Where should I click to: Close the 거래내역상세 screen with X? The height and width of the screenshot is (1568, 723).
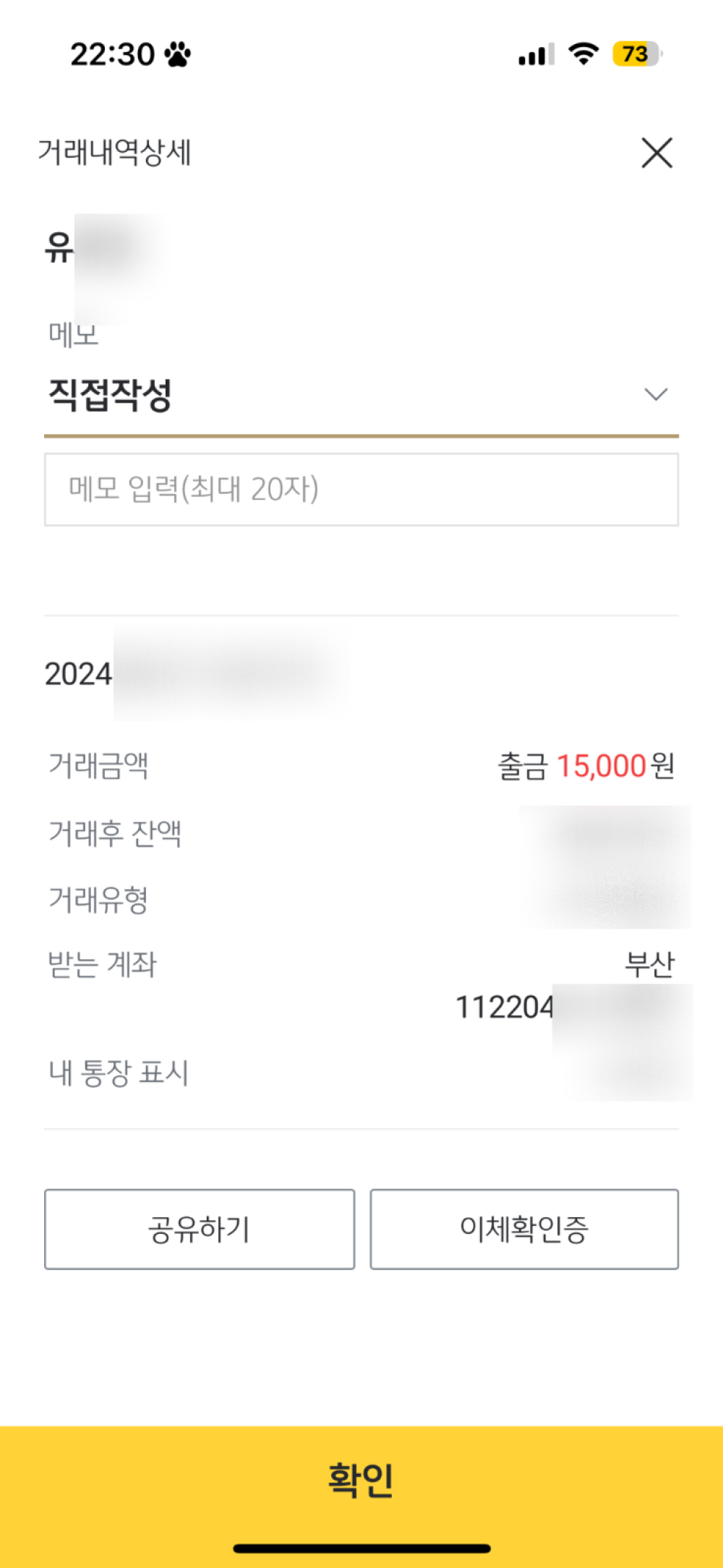[x=656, y=153]
